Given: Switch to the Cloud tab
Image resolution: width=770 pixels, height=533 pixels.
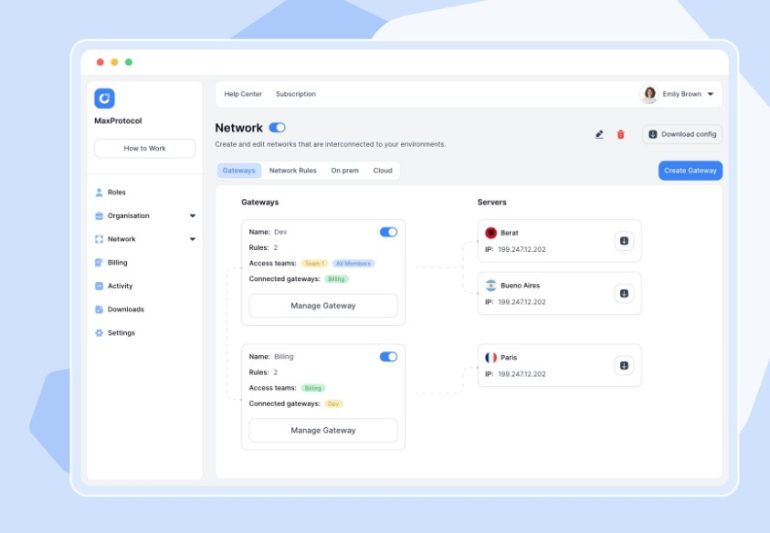Looking at the screenshot, I should pyautogui.click(x=383, y=170).
